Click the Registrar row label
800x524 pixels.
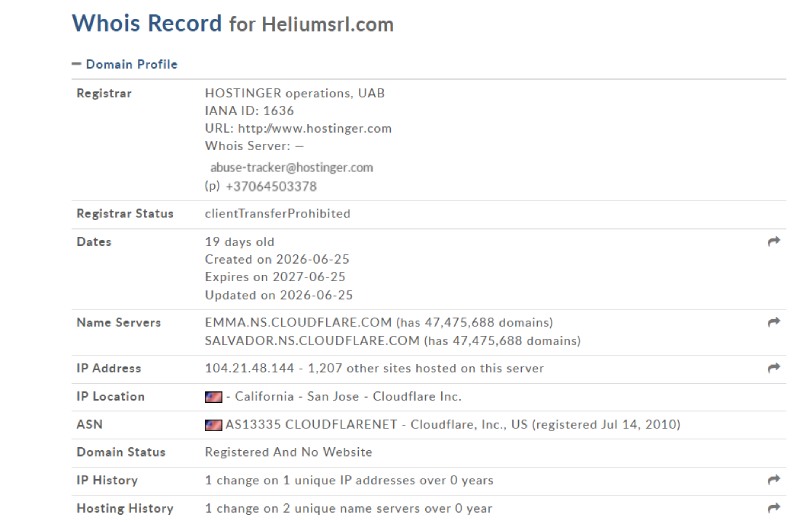tap(104, 93)
